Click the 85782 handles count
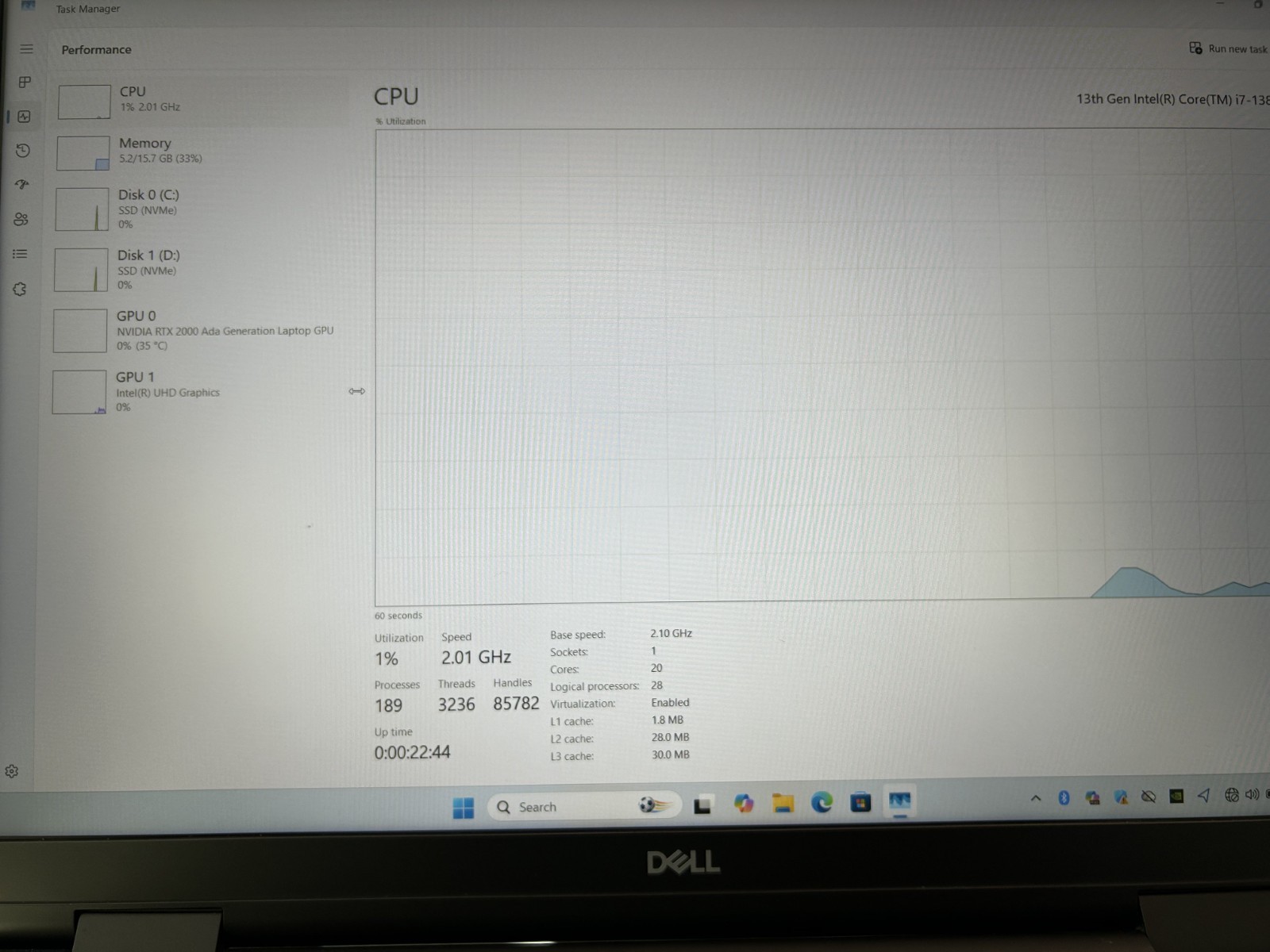 [516, 703]
